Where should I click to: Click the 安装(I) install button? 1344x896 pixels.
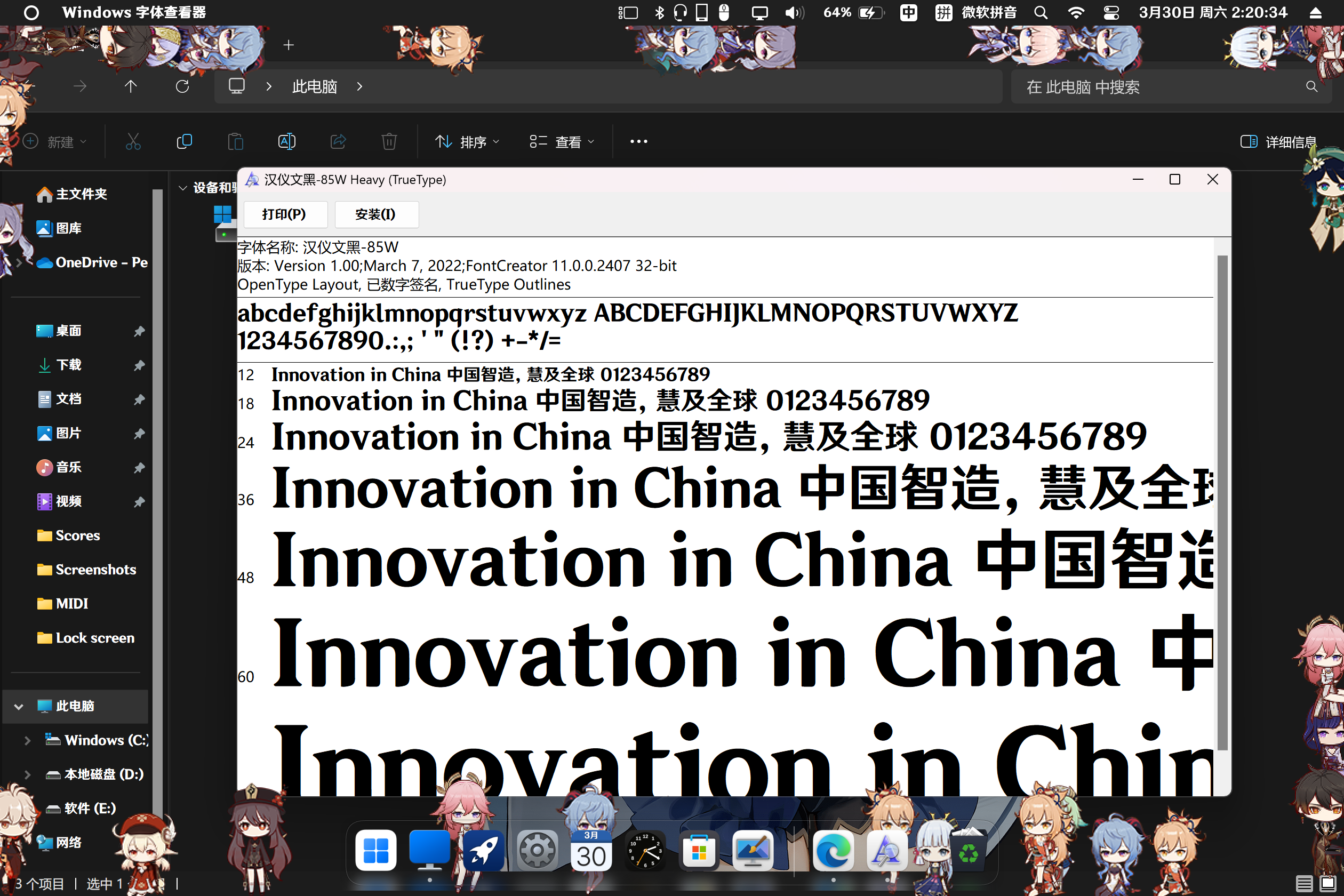[x=377, y=214]
